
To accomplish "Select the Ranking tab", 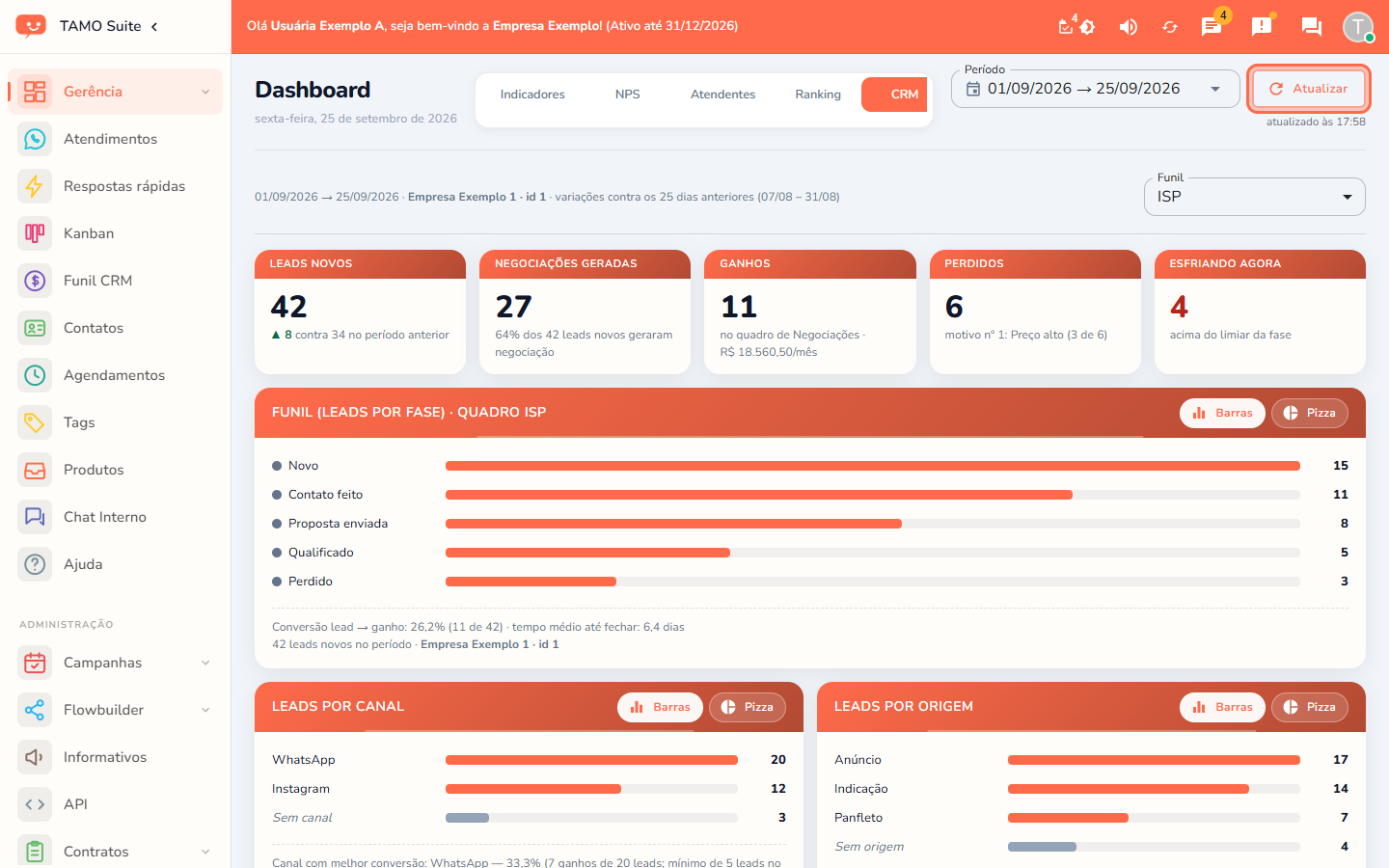I will click(818, 95).
